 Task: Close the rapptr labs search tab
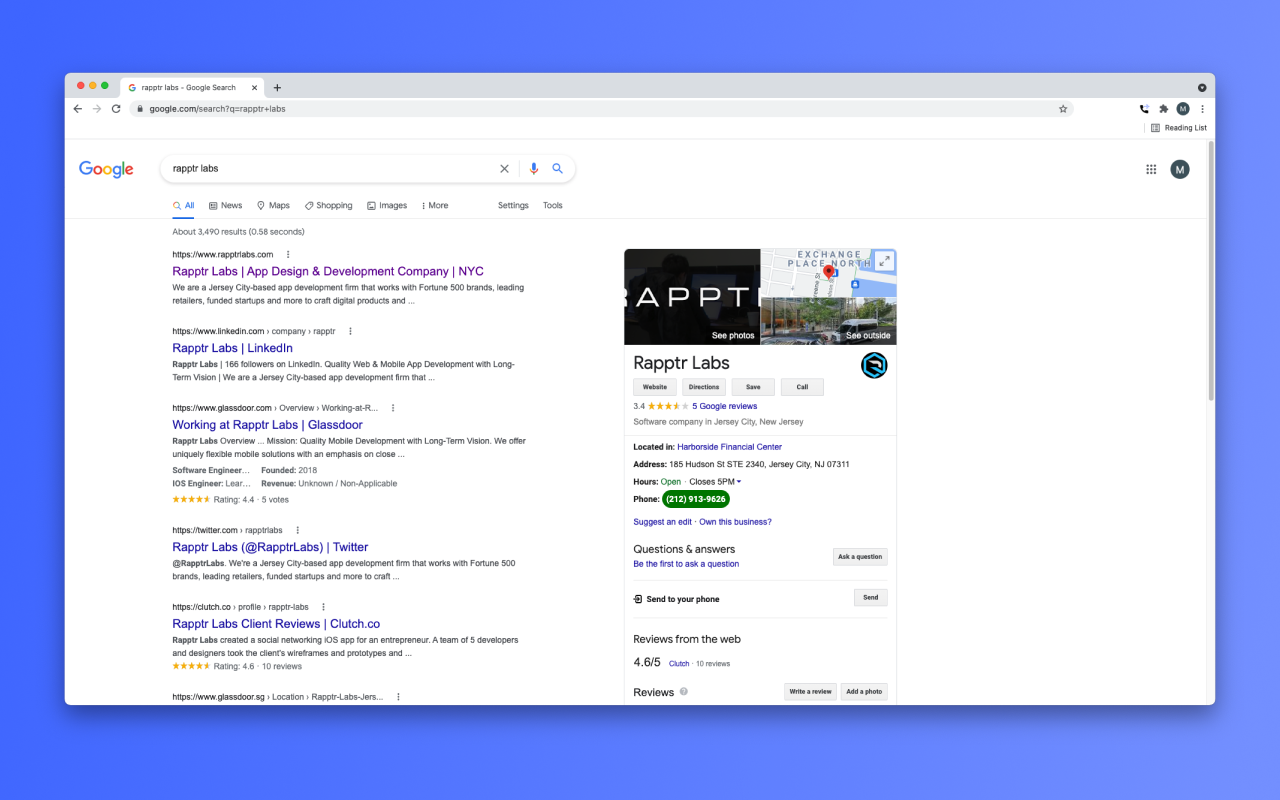[x=255, y=88]
